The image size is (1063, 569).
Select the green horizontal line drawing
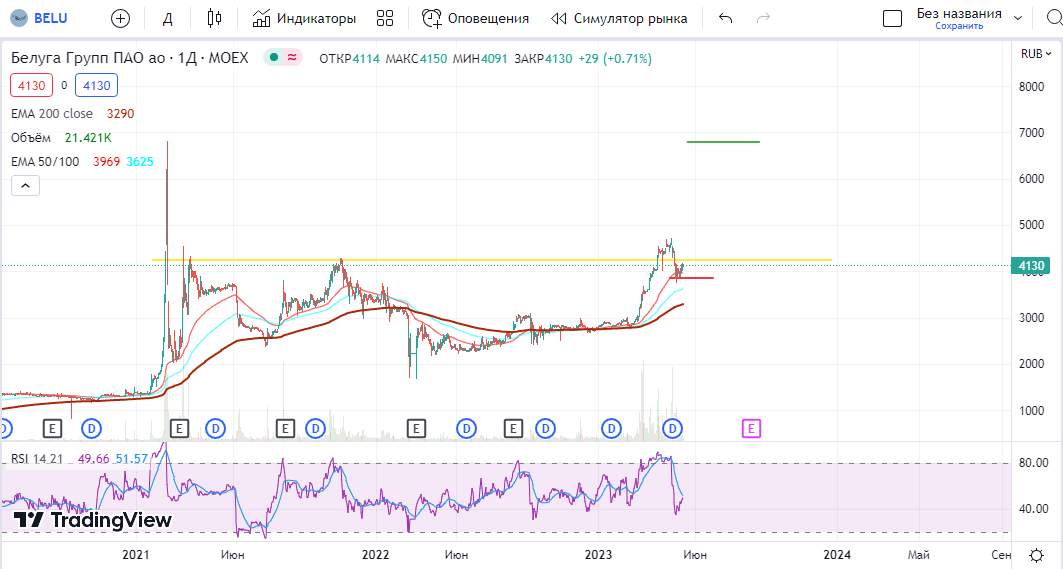tap(723, 142)
